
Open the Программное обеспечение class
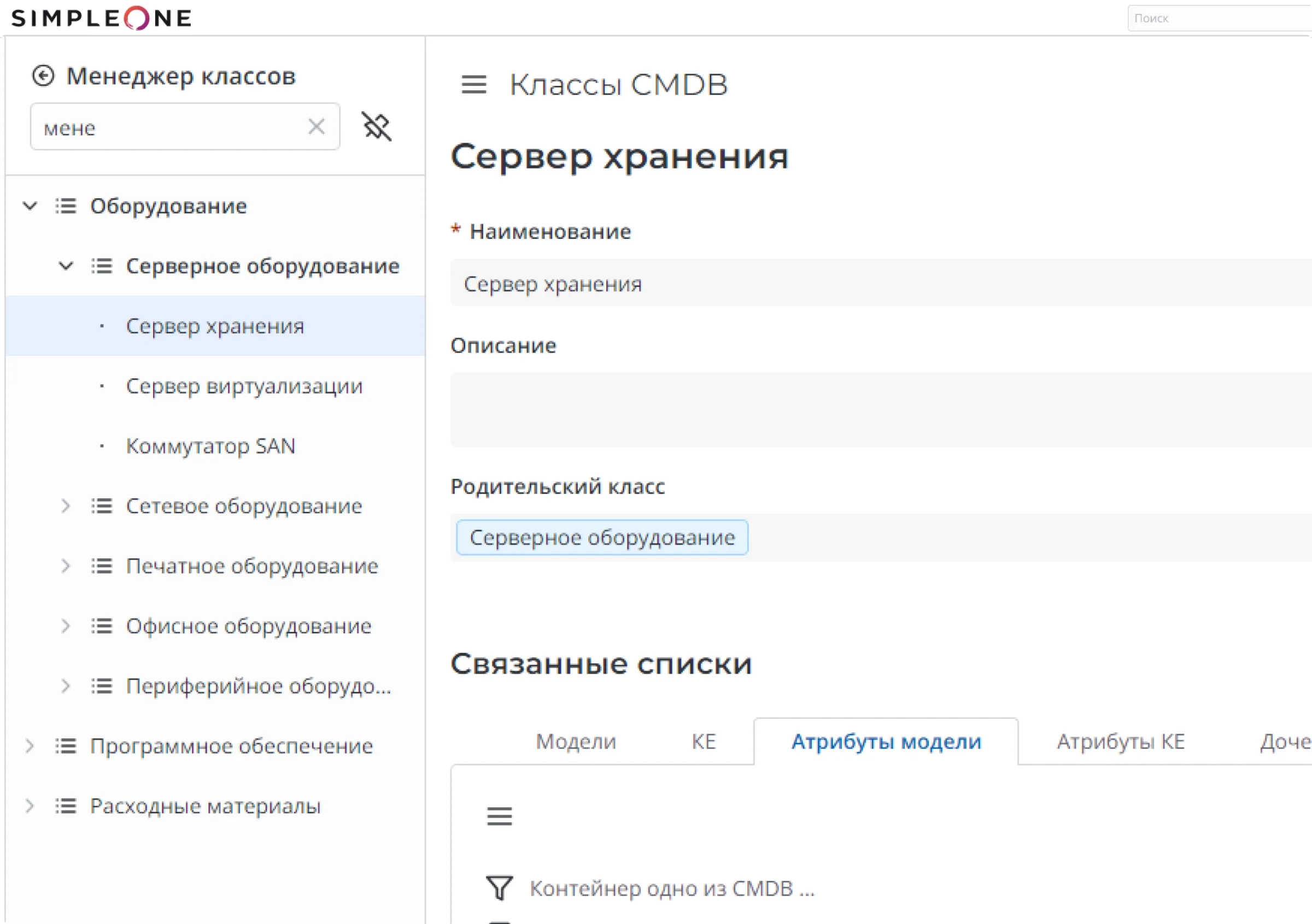(231, 746)
